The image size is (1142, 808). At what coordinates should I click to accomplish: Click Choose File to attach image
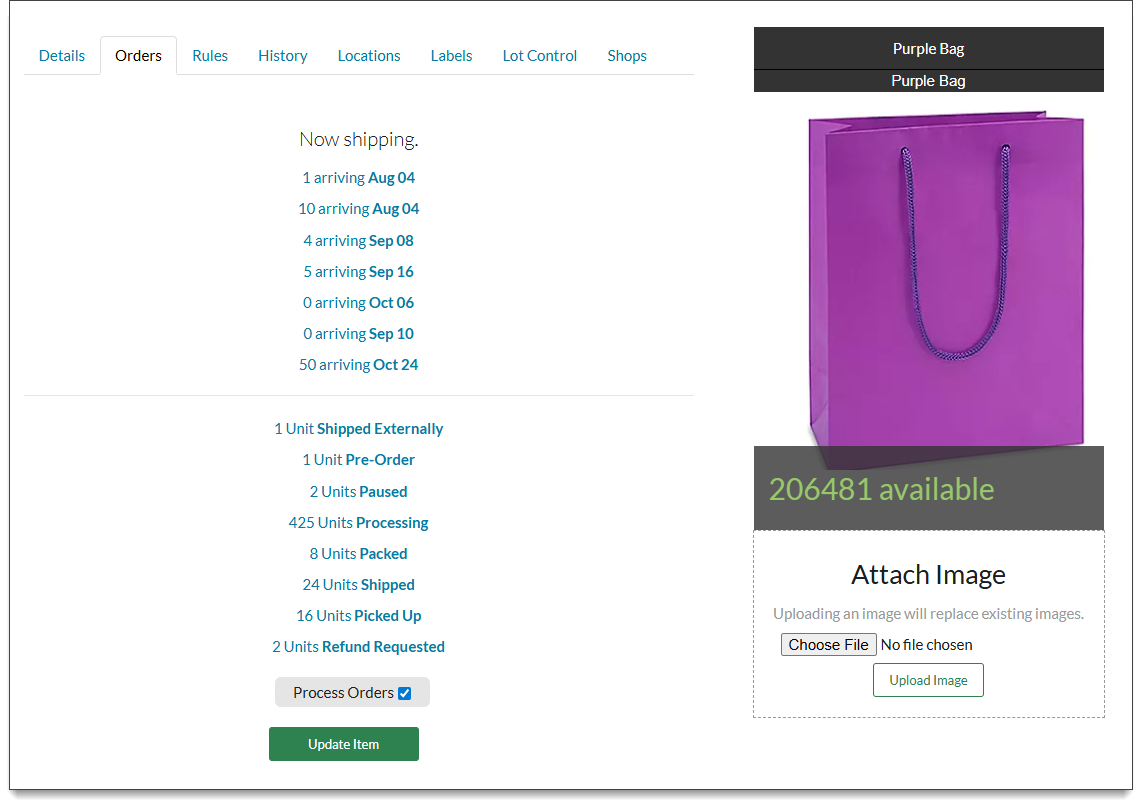tap(828, 644)
